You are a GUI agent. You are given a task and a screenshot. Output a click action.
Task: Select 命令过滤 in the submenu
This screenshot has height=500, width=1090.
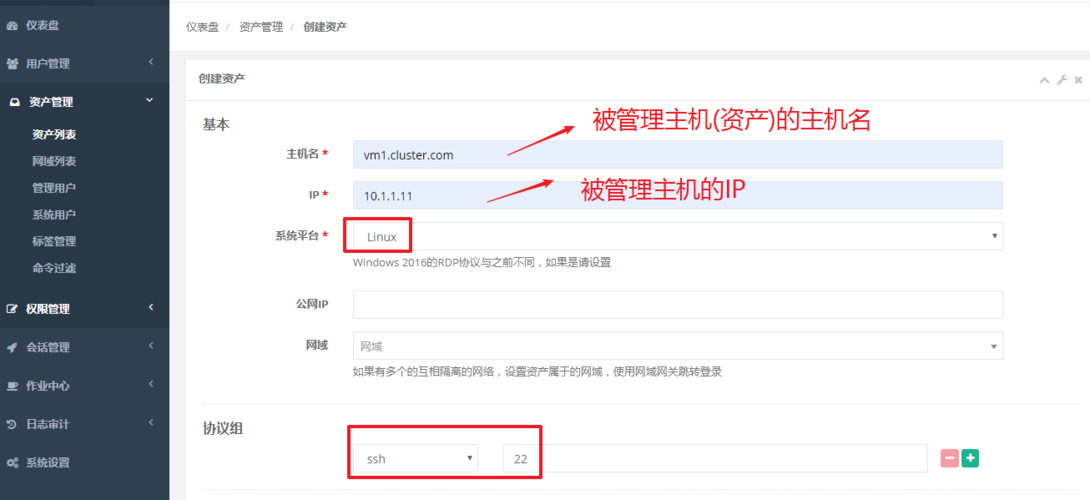coord(54,268)
